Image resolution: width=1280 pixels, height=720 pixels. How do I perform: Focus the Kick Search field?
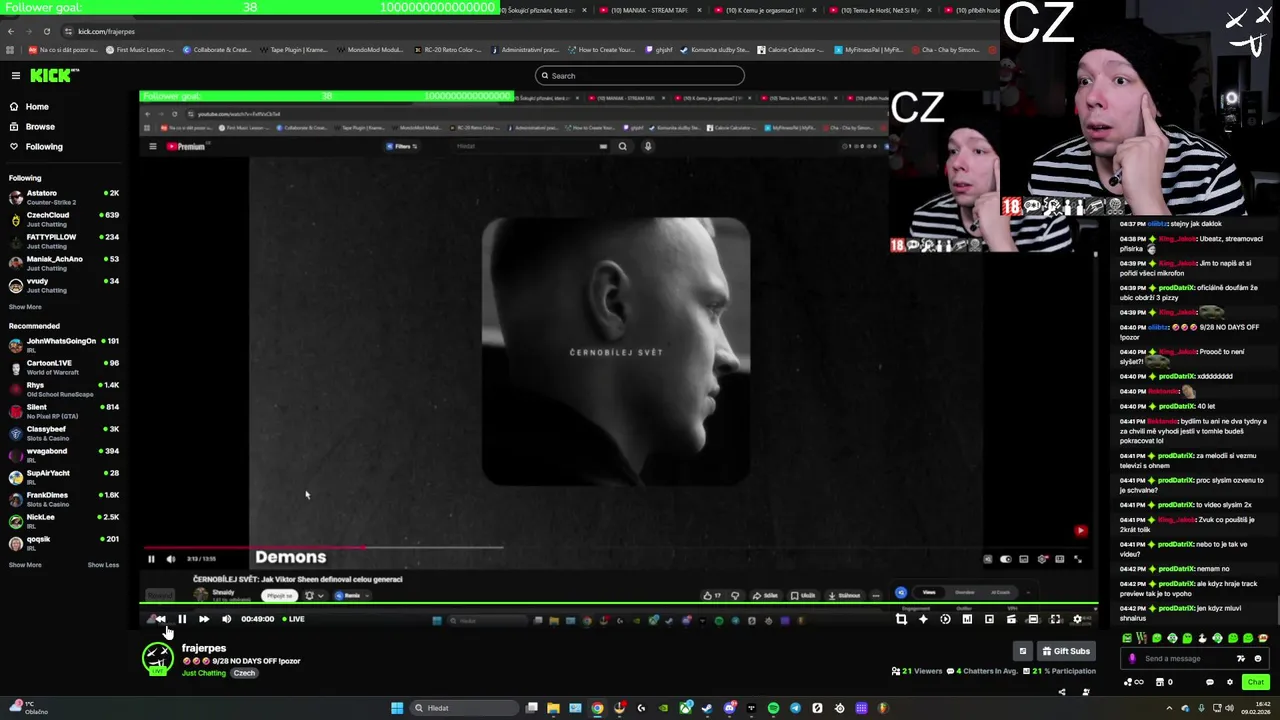coord(640,75)
